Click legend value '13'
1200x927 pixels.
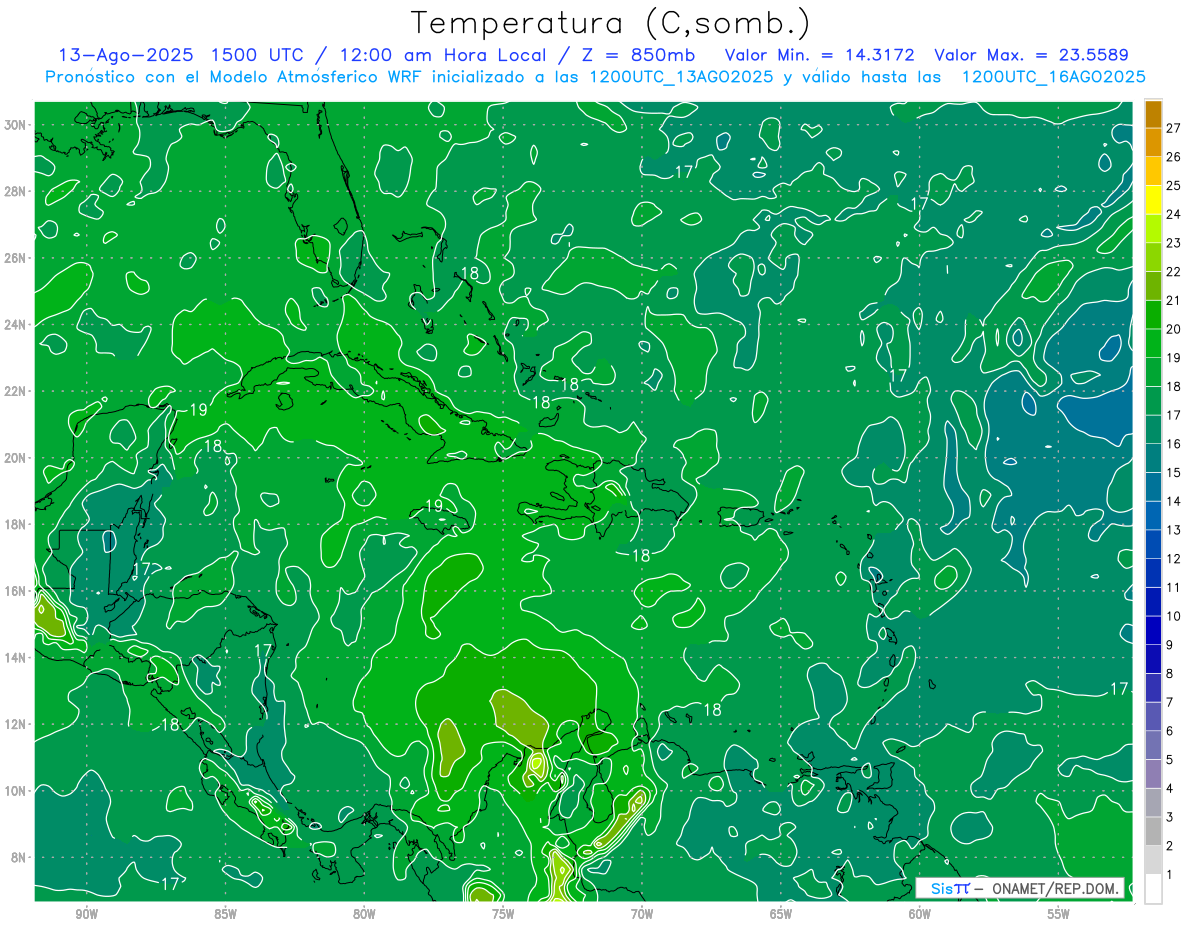(x=1174, y=530)
